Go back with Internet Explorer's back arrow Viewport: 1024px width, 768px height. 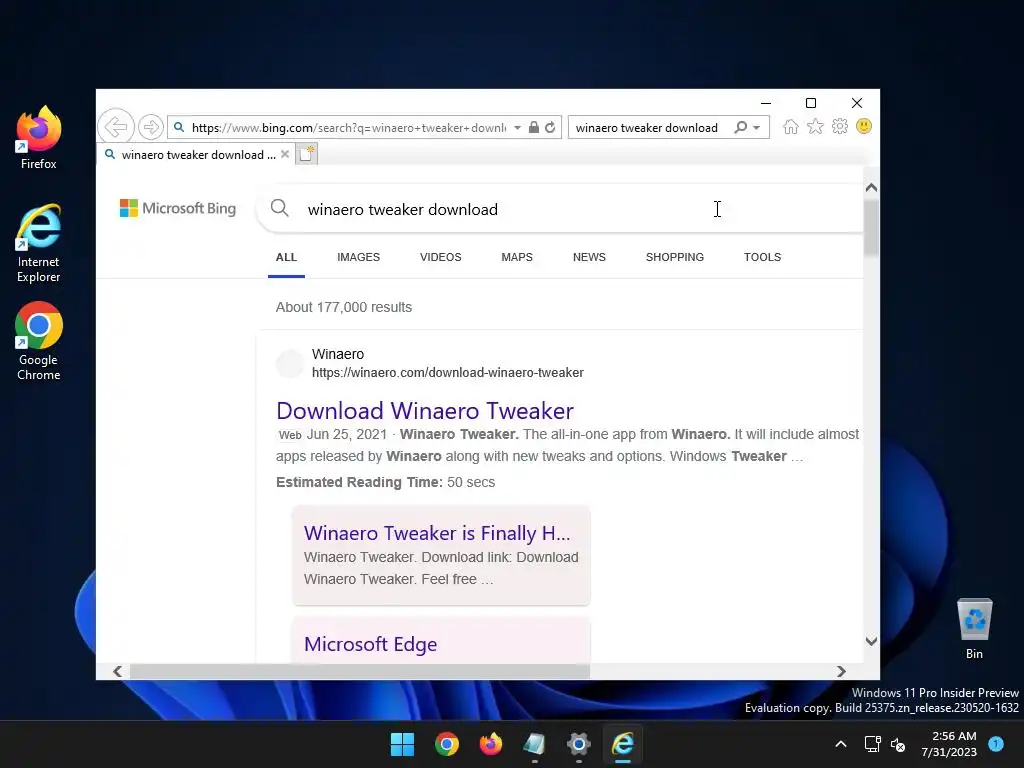point(116,127)
